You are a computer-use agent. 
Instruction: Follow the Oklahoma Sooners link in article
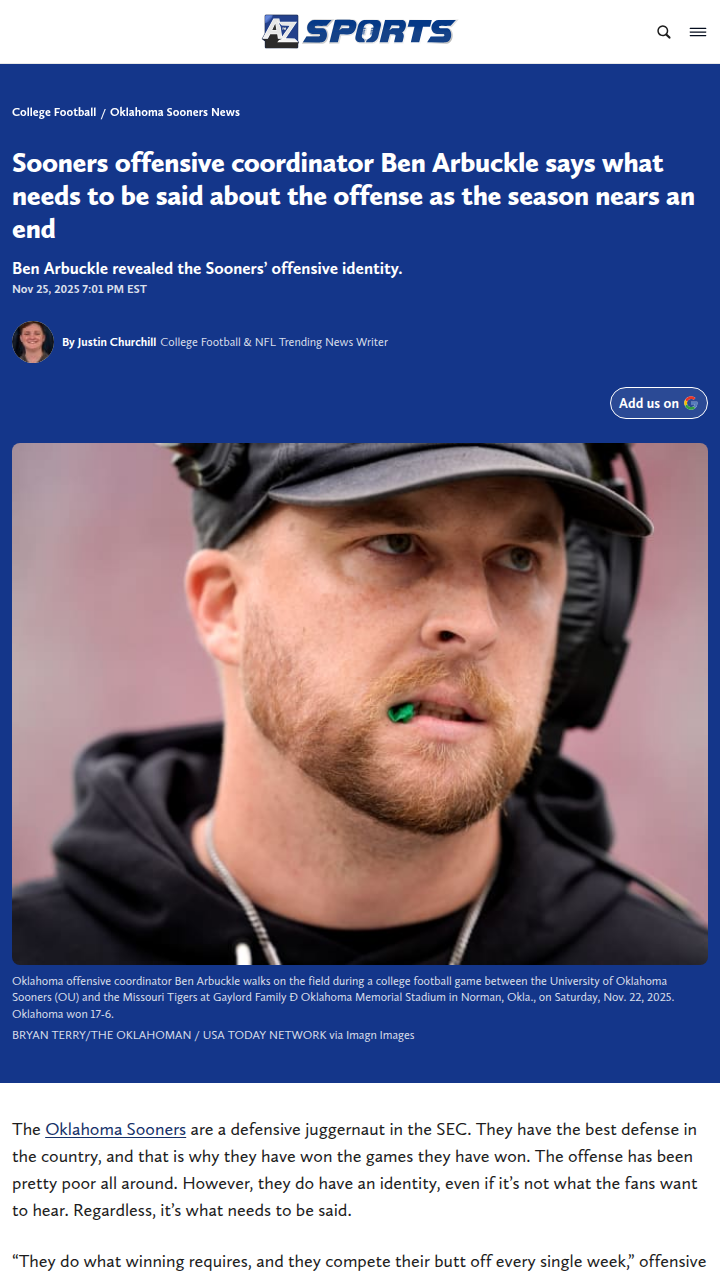[115, 1129]
